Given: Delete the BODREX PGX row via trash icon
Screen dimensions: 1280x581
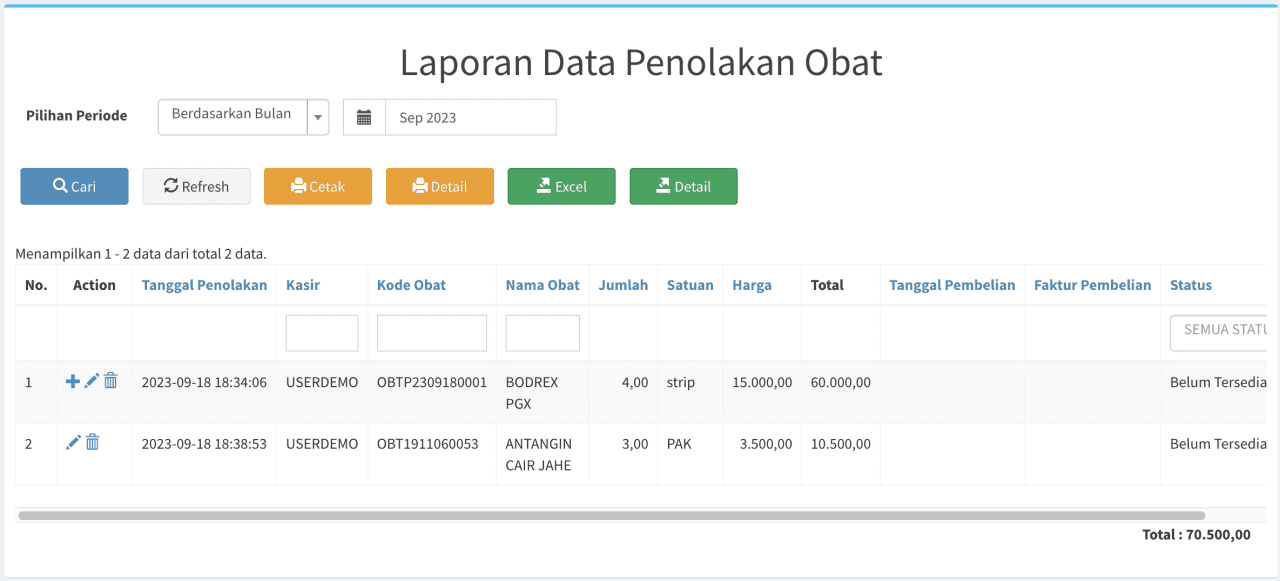Looking at the screenshot, I should pyautogui.click(x=111, y=381).
